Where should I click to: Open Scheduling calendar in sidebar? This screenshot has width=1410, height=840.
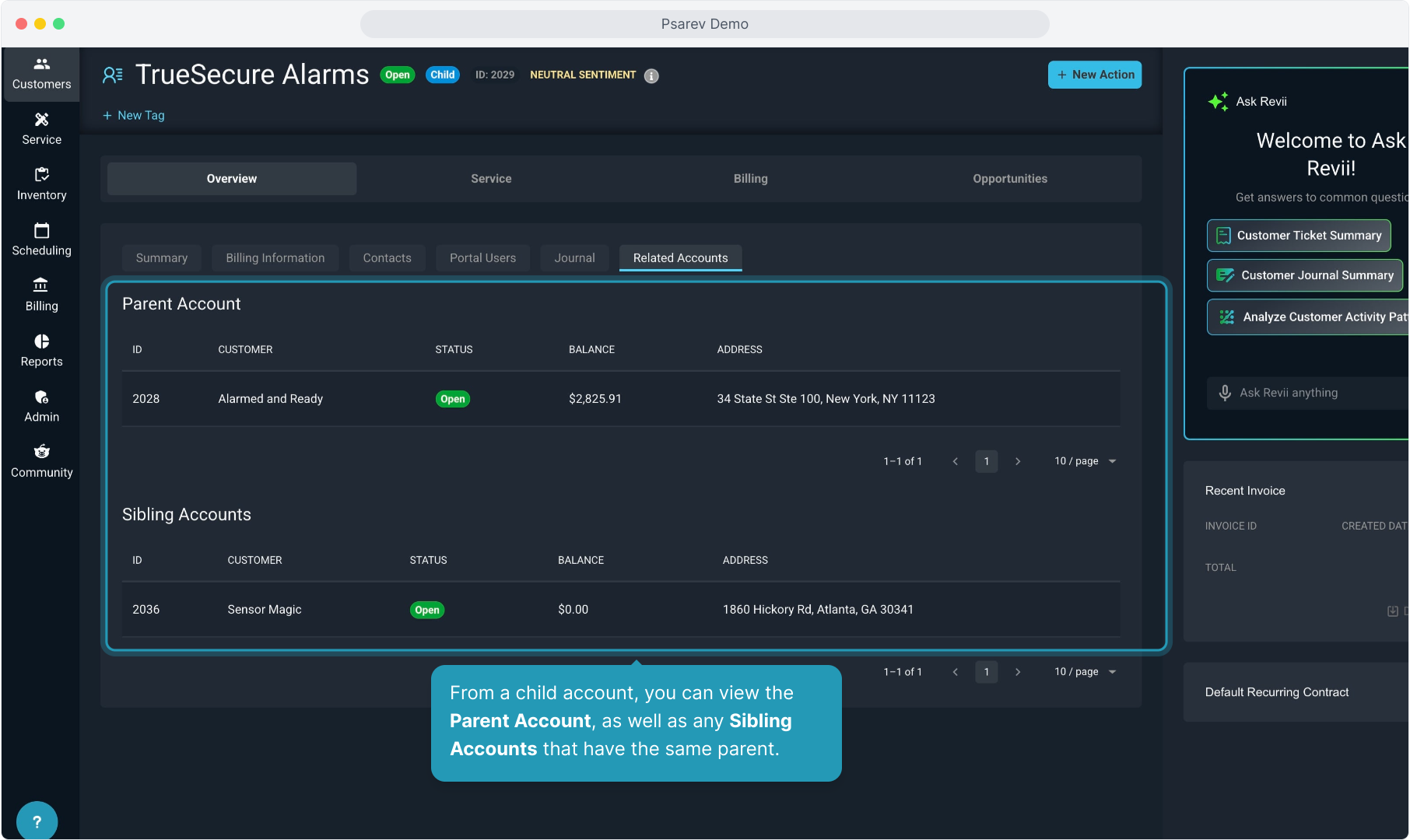(41, 240)
